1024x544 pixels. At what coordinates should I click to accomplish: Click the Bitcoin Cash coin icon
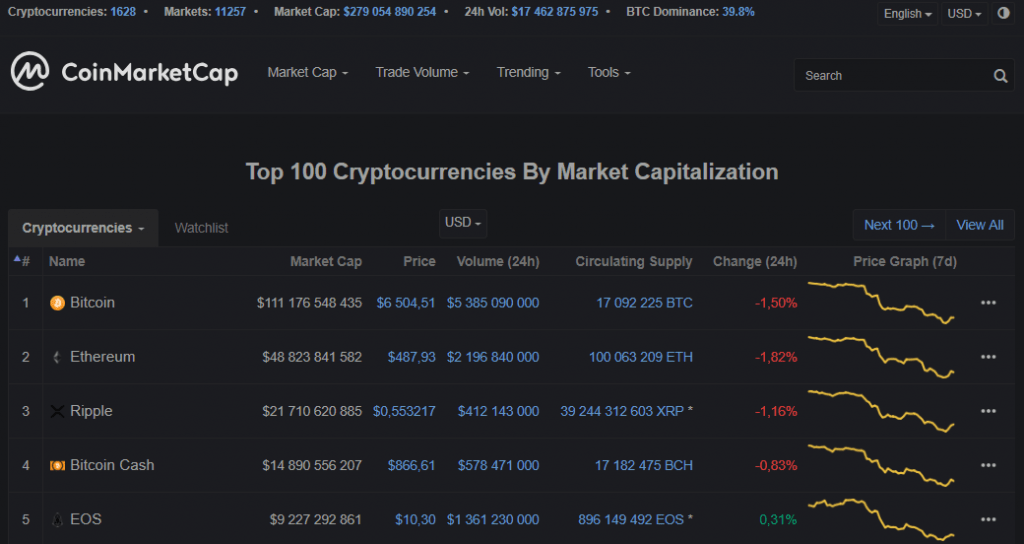pyautogui.click(x=57, y=466)
